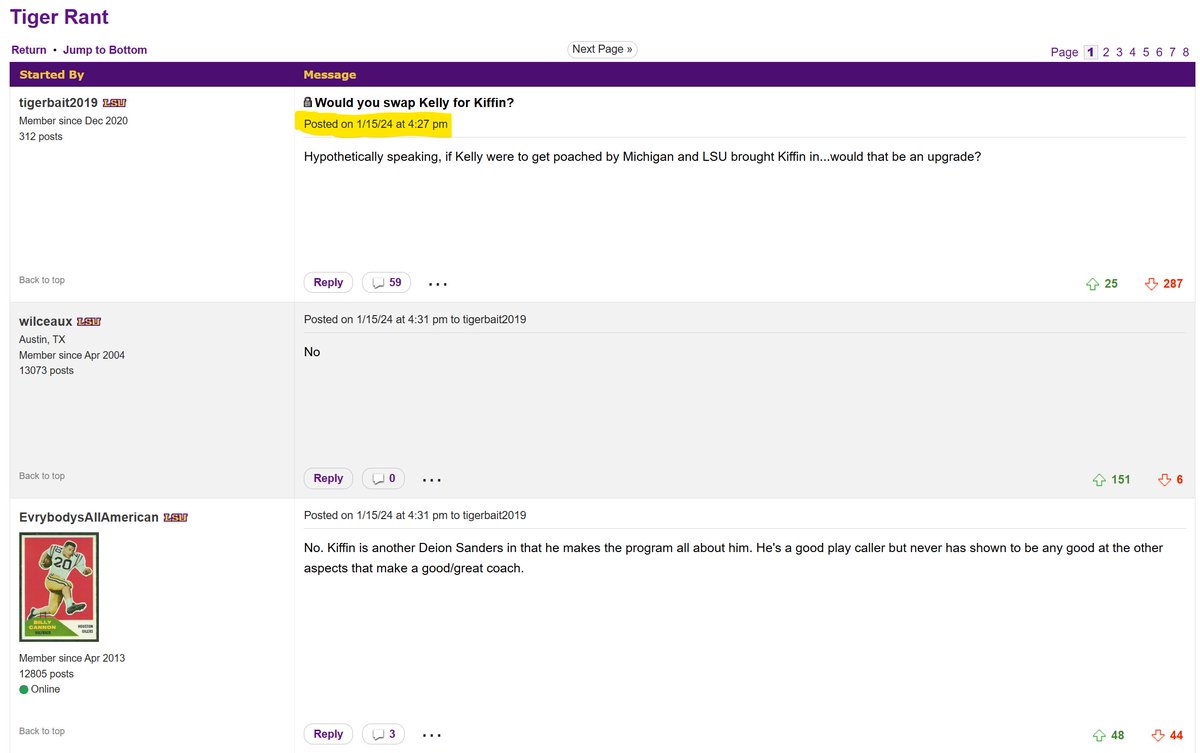The image size is (1200, 753).
Task: Open more options on tigerbait2019's post
Action: 437,284
